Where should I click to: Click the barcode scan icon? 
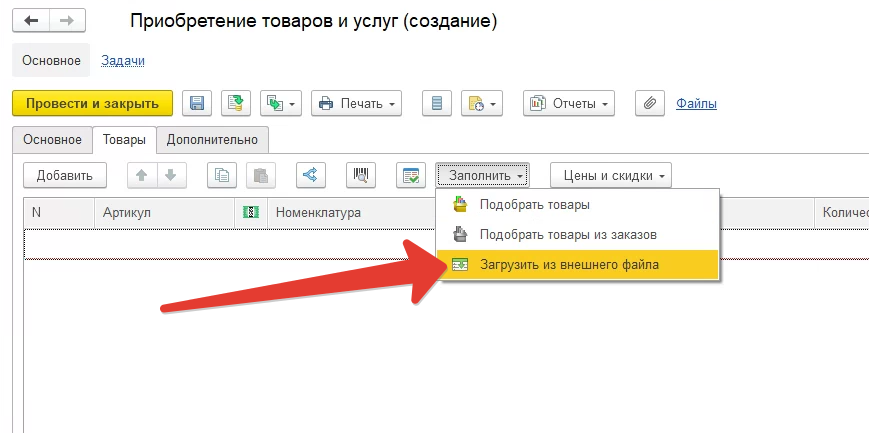tap(360, 175)
